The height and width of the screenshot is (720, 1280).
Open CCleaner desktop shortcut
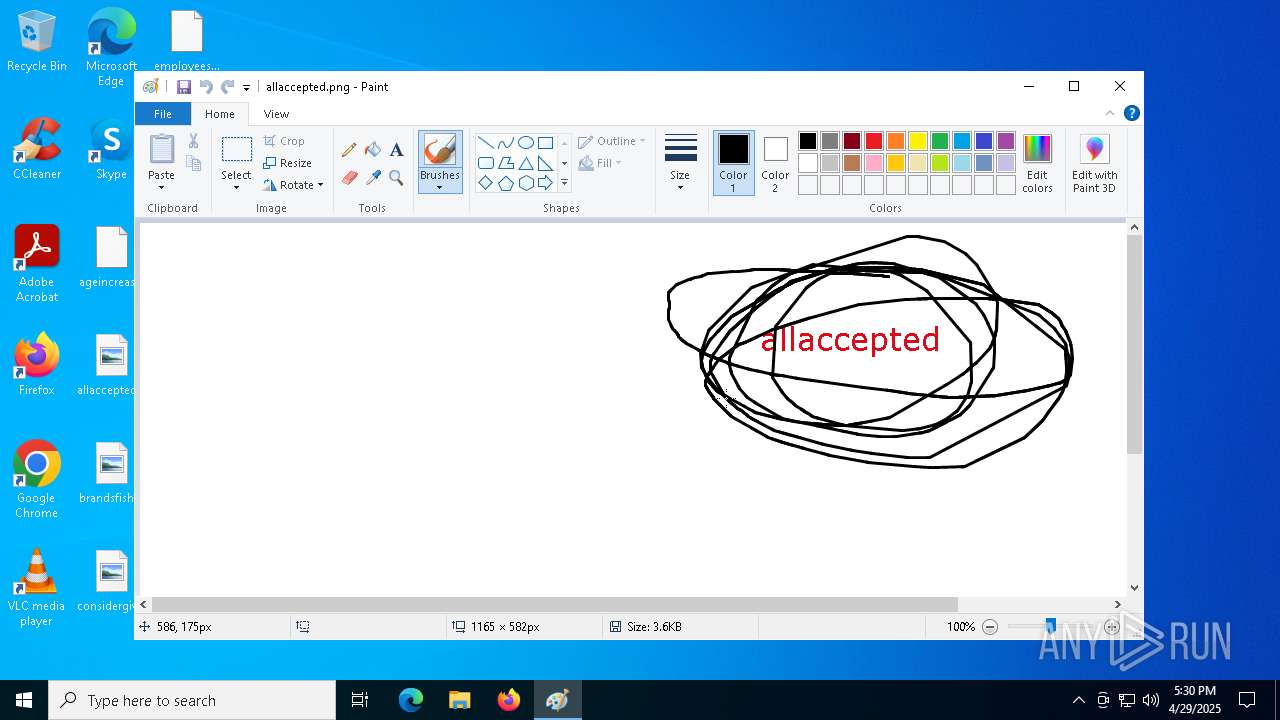click(37, 149)
